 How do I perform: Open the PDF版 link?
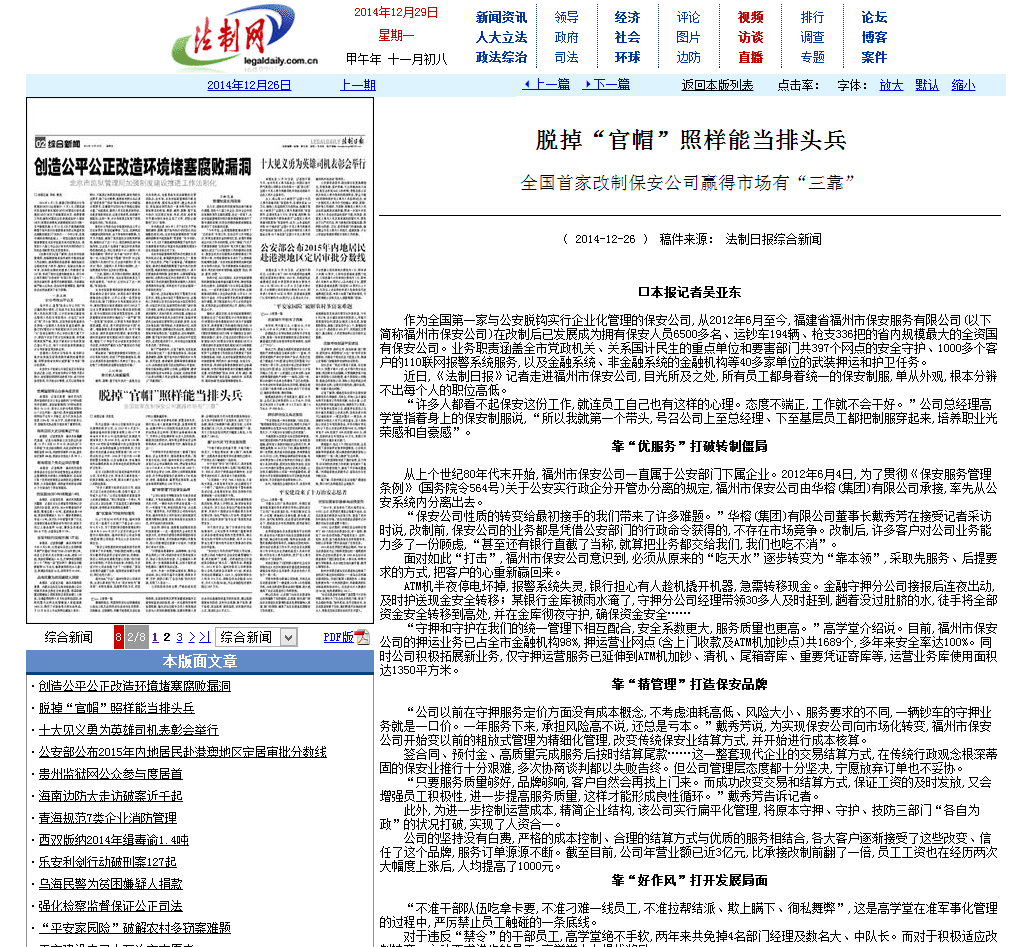pos(338,637)
